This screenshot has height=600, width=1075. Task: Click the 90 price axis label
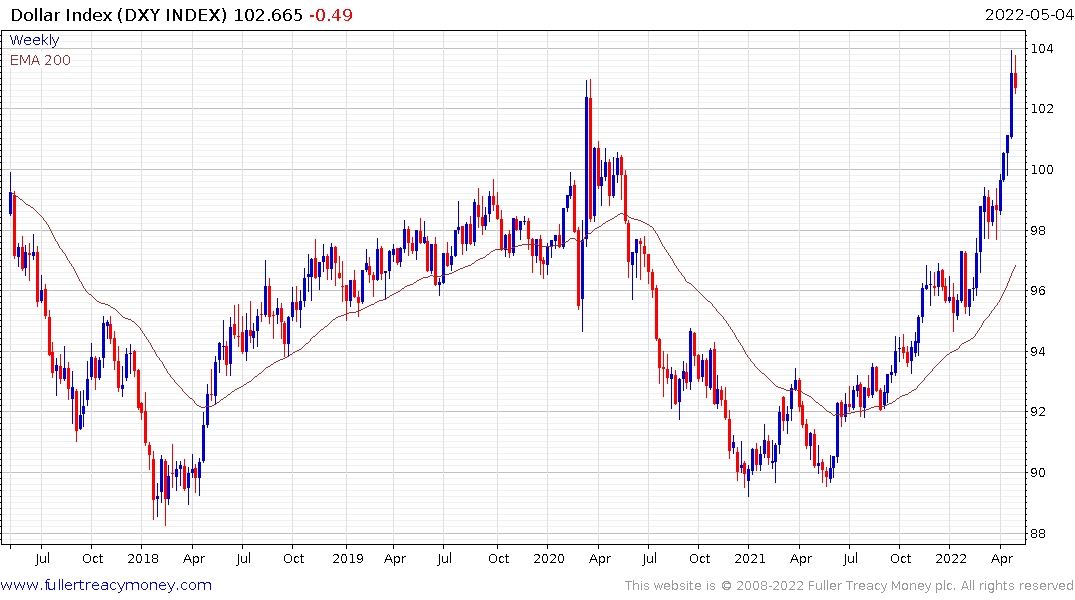[1038, 472]
